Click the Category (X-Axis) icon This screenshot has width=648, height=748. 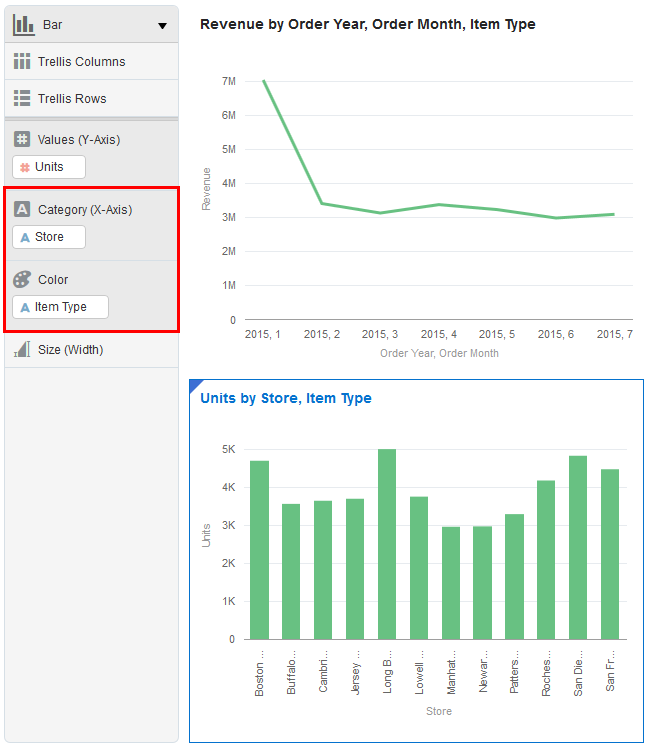[x=22, y=209]
